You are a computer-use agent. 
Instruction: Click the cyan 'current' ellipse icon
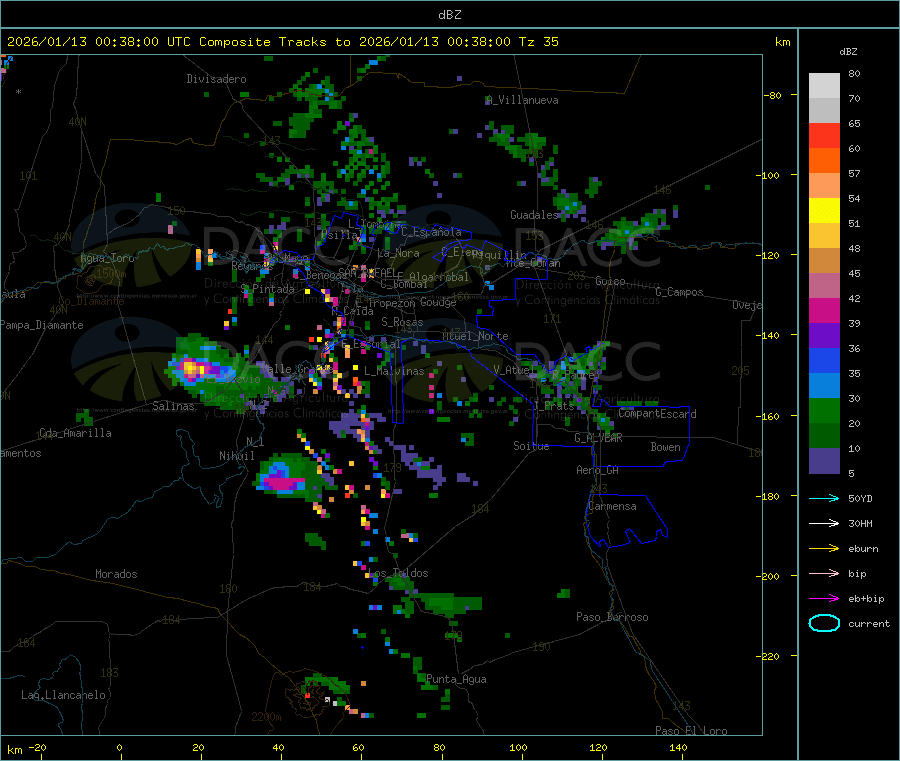(824, 623)
